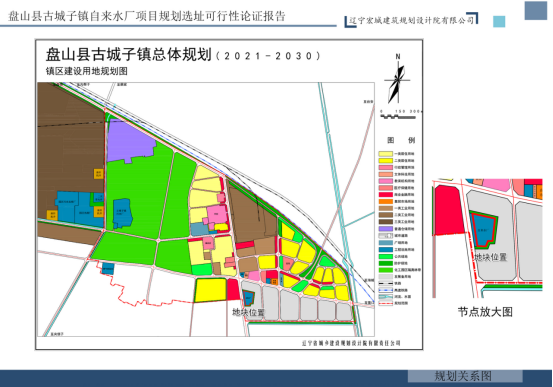Viewport: 553px width, 387px height.
Task: Pick the light yellow legend swatch
Action: coord(385,154)
